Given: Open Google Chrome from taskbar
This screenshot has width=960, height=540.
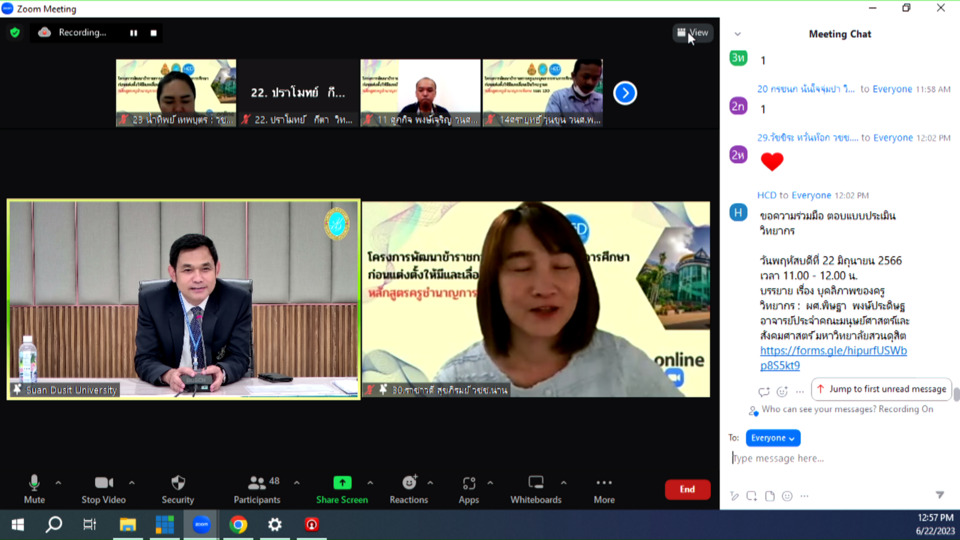Looking at the screenshot, I should click(238, 525).
